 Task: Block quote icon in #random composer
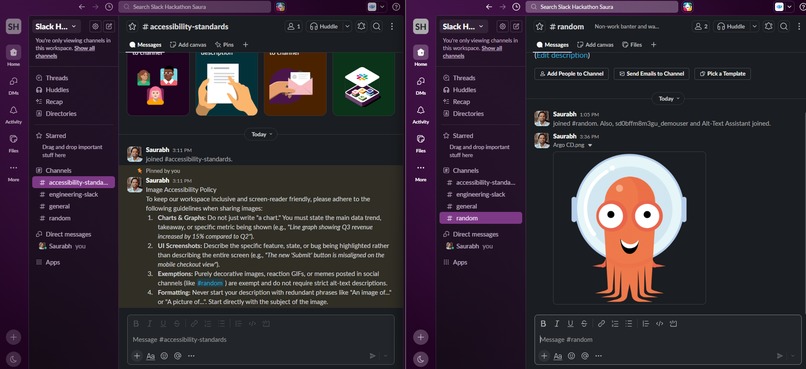(646, 323)
